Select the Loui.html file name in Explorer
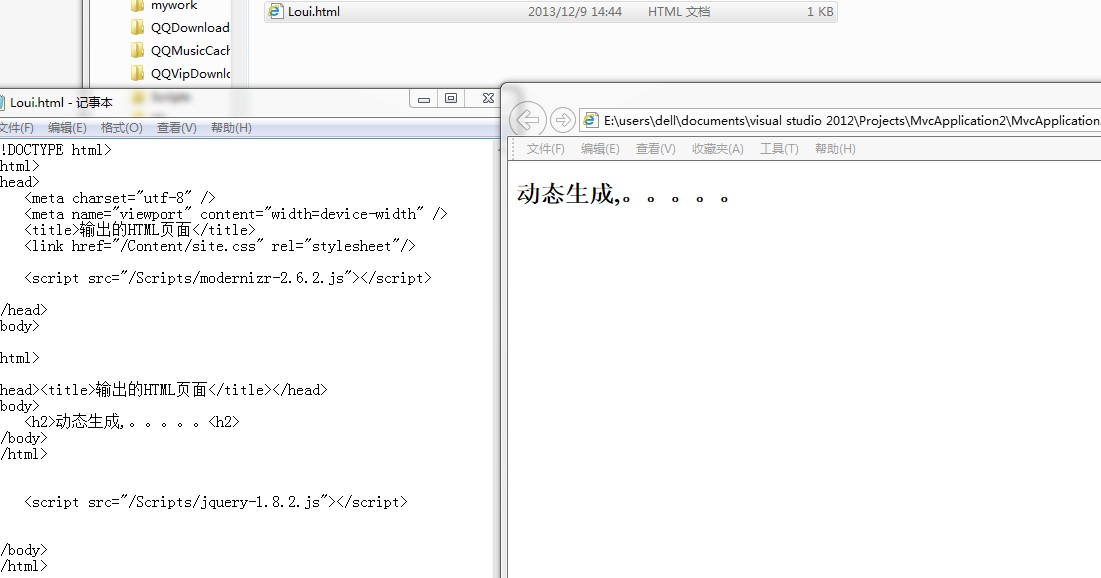 click(x=314, y=11)
